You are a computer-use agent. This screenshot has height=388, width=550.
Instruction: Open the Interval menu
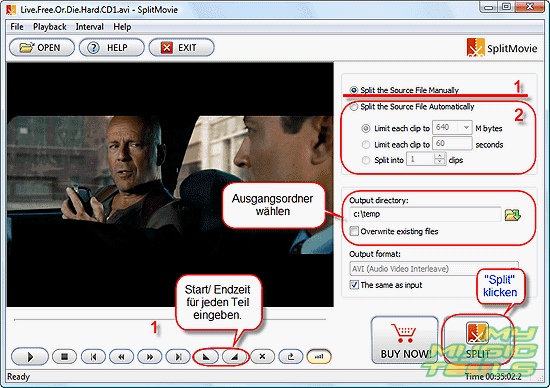pos(89,27)
